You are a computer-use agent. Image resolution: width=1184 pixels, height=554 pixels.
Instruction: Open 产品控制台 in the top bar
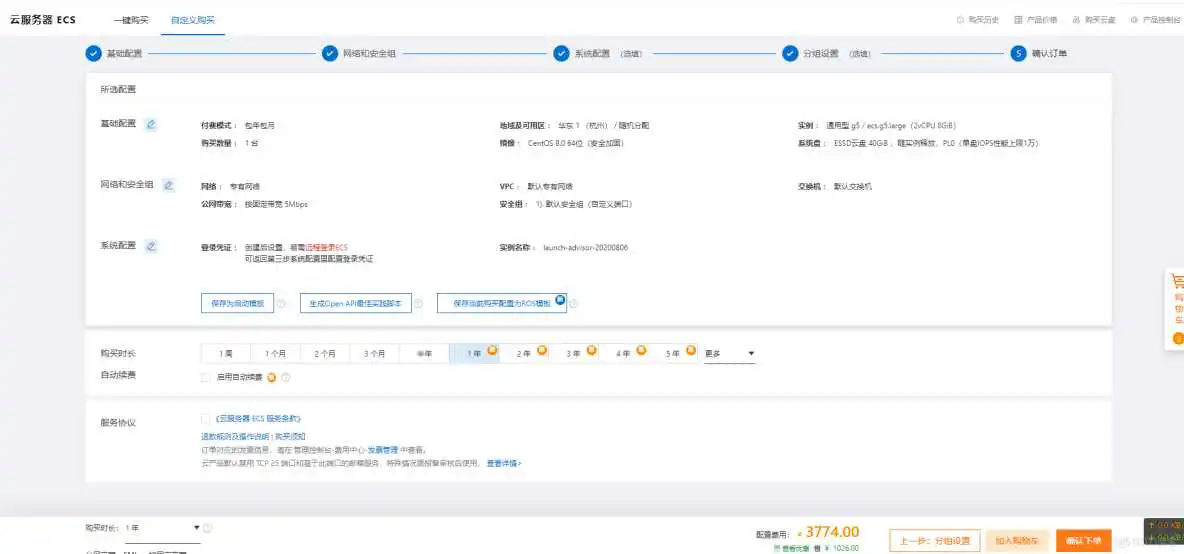(x=1155, y=20)
